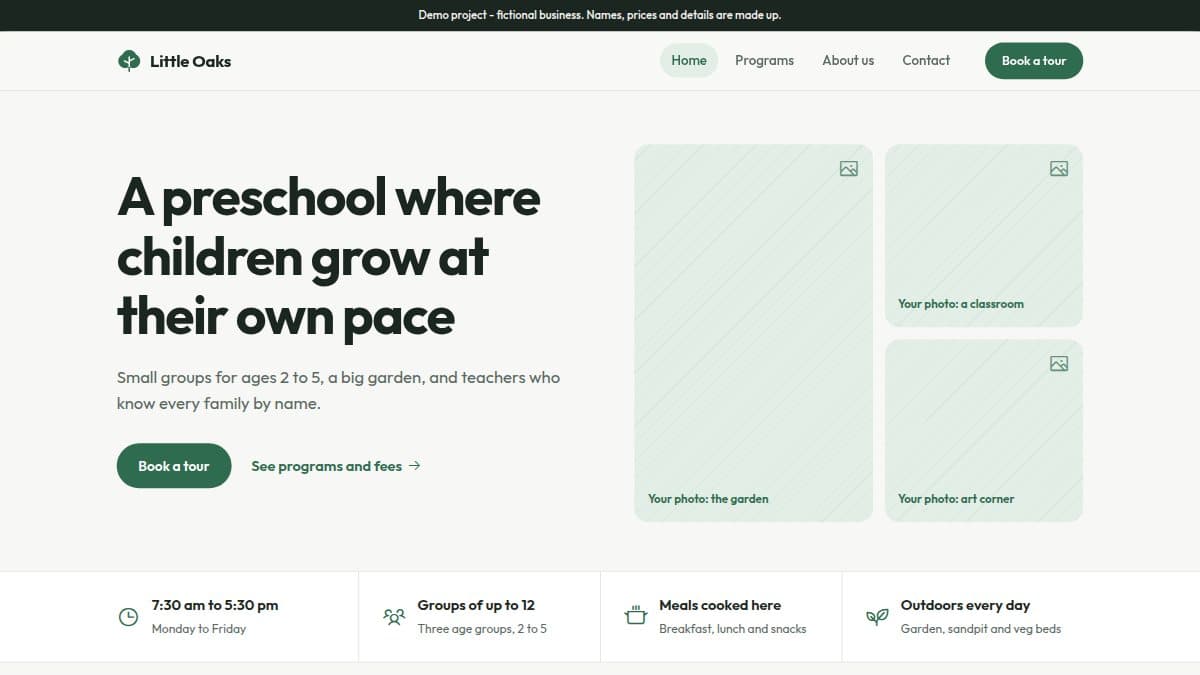Click the Little Oaks brand name
Viewport: 1200px width, 675px height.
(190, 61)
